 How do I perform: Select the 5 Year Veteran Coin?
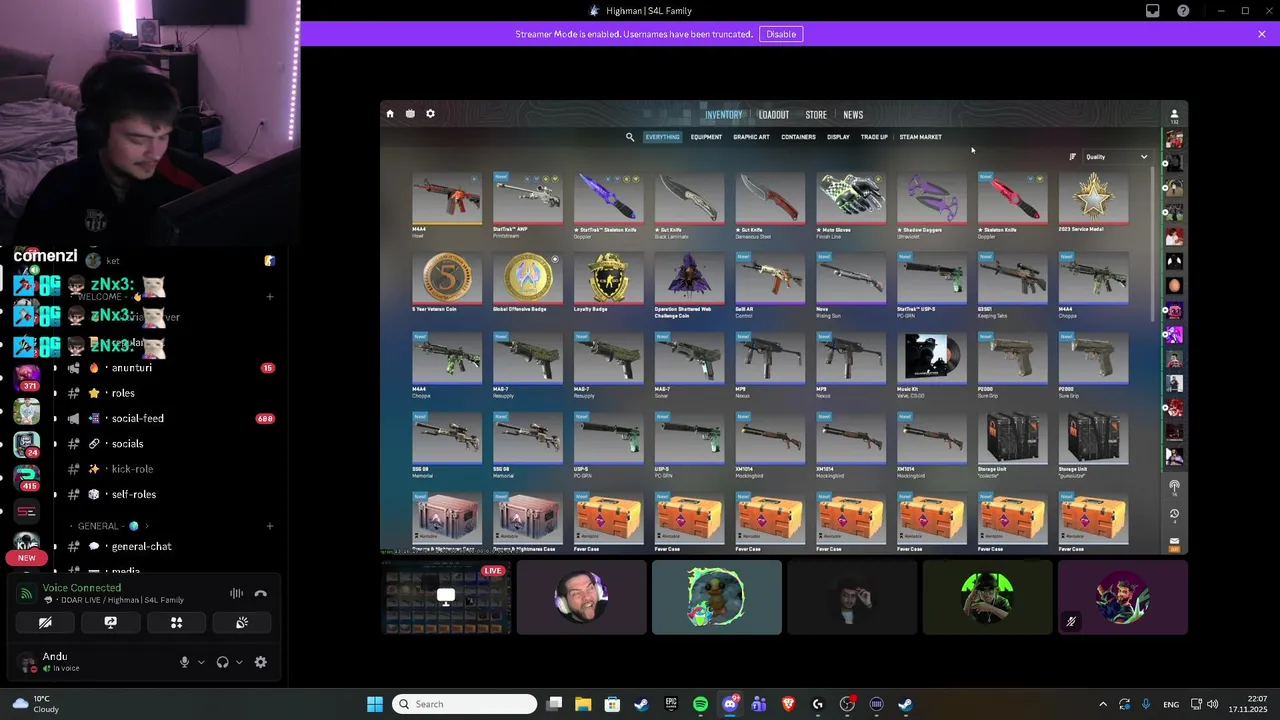447,284
